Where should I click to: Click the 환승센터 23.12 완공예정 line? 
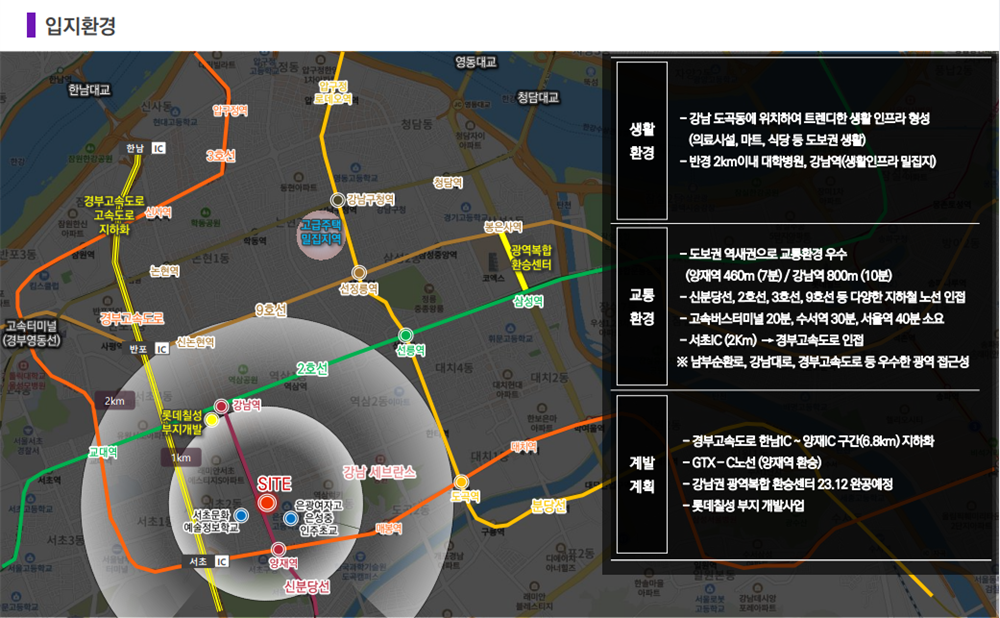click(x=787, y=484)
